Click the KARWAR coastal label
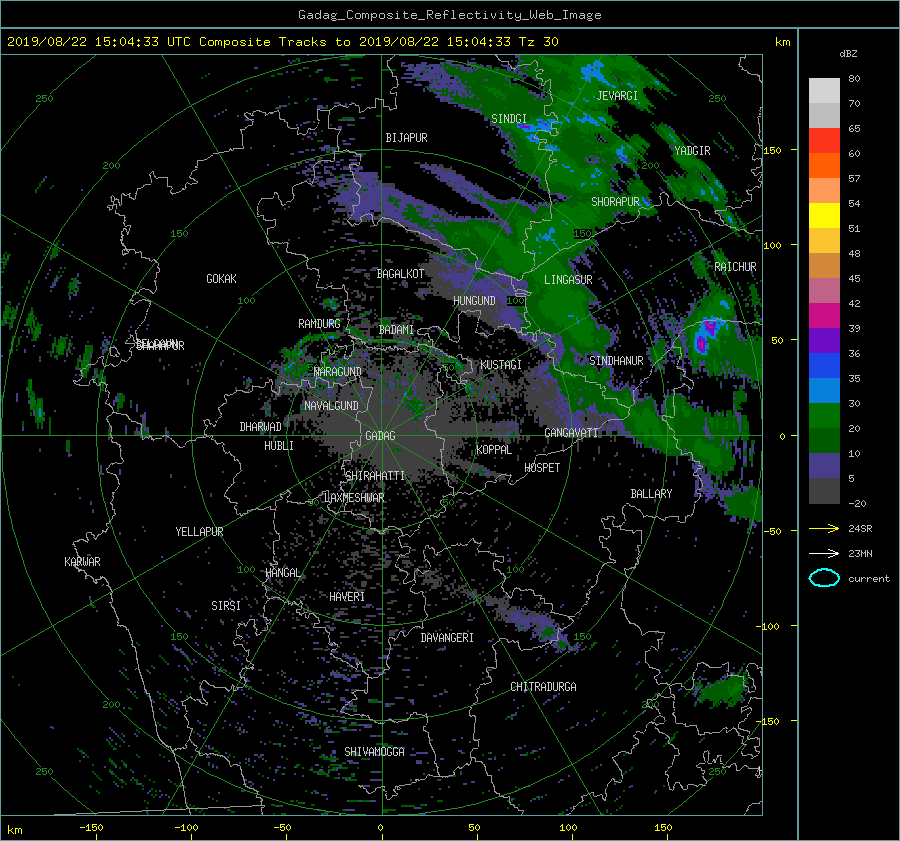This screenshot has height=841, width=900. pos(82,562)
